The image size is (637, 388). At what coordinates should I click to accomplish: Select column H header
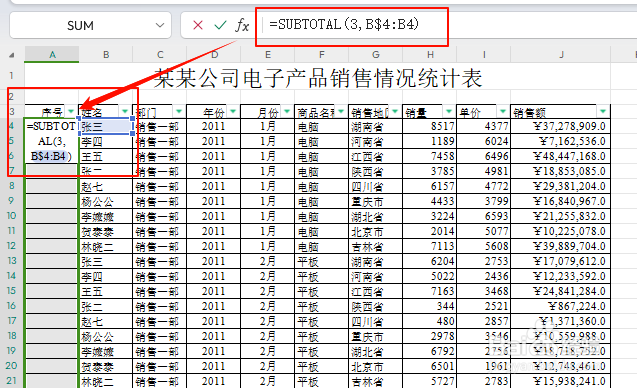430,54
